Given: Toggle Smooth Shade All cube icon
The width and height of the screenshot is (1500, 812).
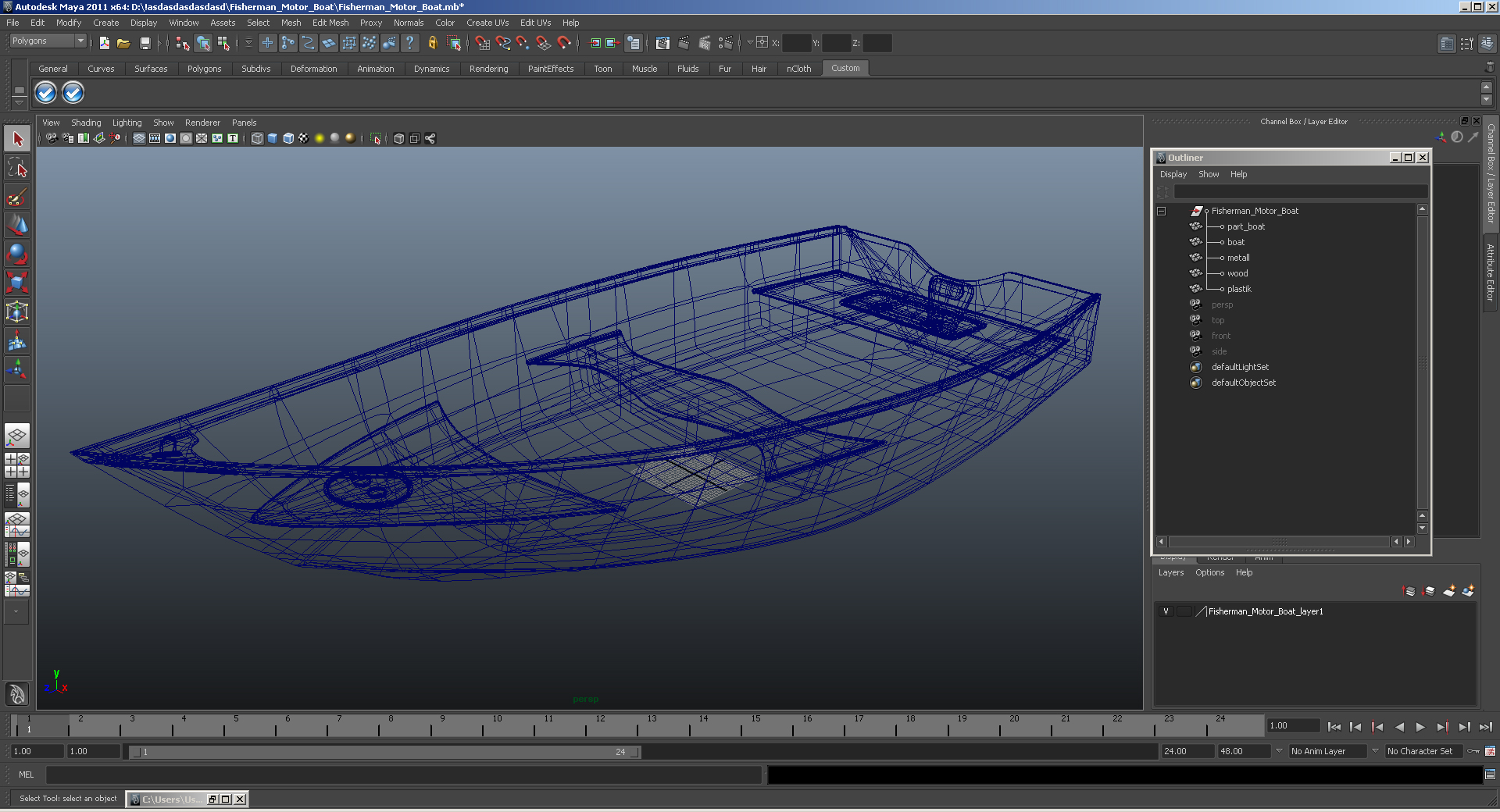Looking at the screenshot, I should (x=273, y=138).
